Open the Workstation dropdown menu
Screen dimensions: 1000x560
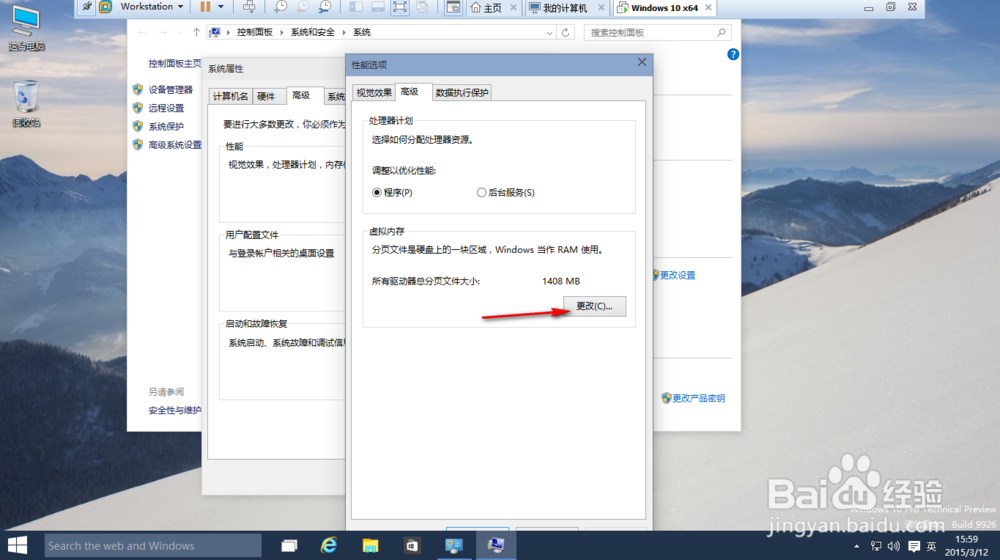152,7
